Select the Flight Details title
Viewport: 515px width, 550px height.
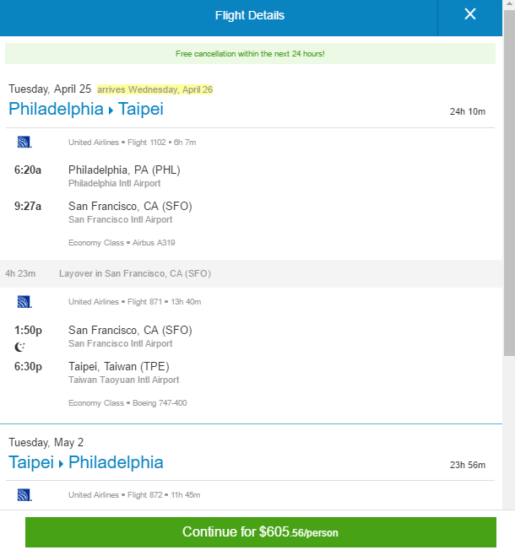250,15
